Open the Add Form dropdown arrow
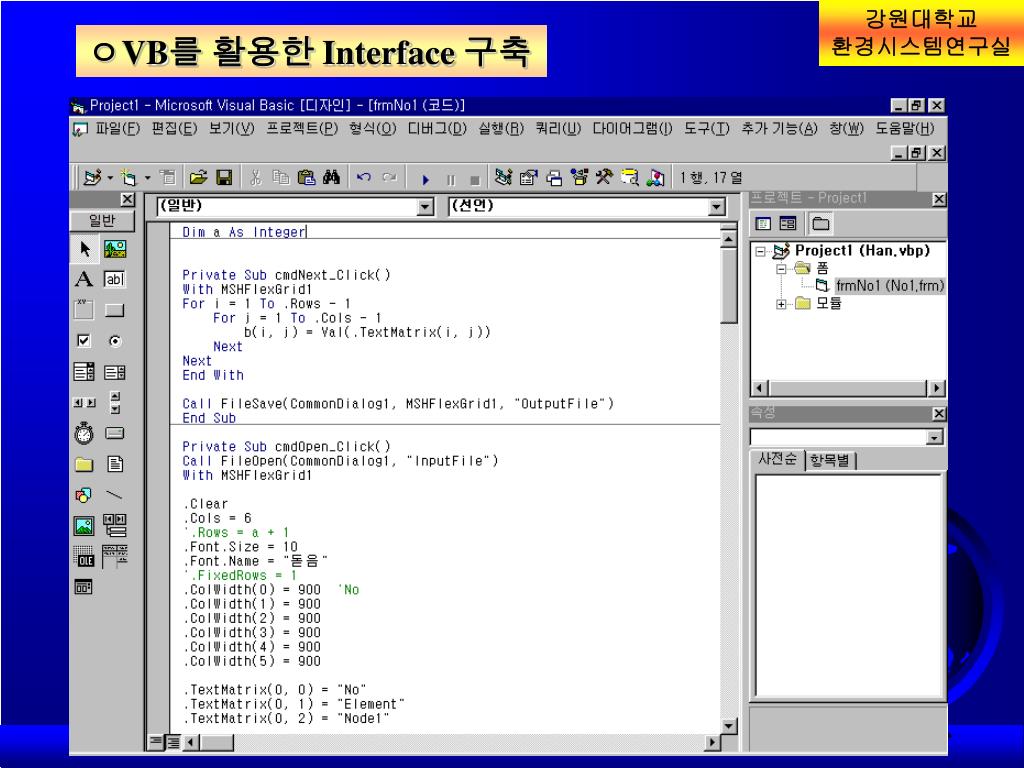Image resolution: width=1024 pixels, height=768 pixels. click(x=147, y=178)
